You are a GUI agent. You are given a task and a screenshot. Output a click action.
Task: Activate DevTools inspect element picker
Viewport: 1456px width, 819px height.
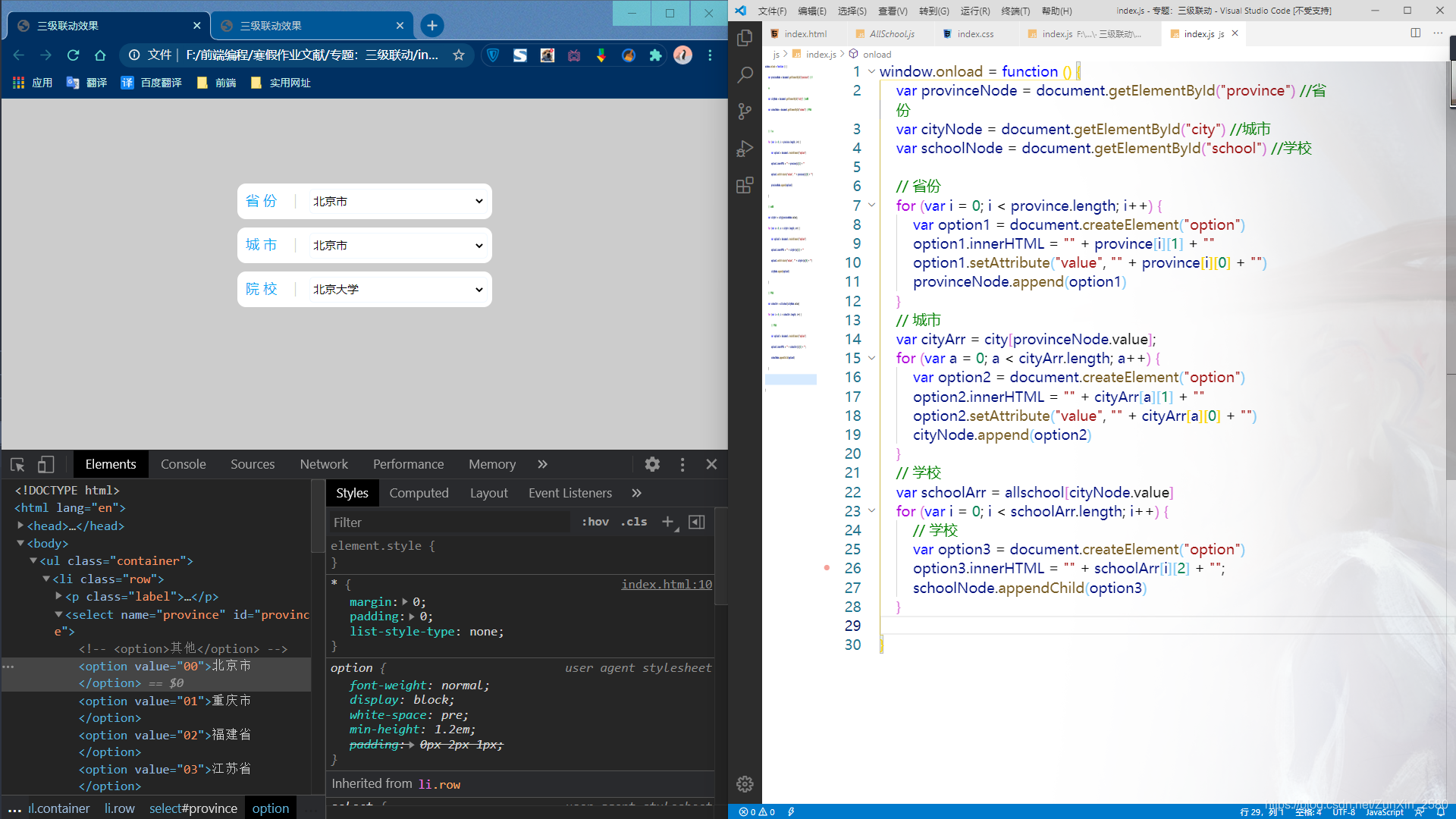[x=17, y=464]
